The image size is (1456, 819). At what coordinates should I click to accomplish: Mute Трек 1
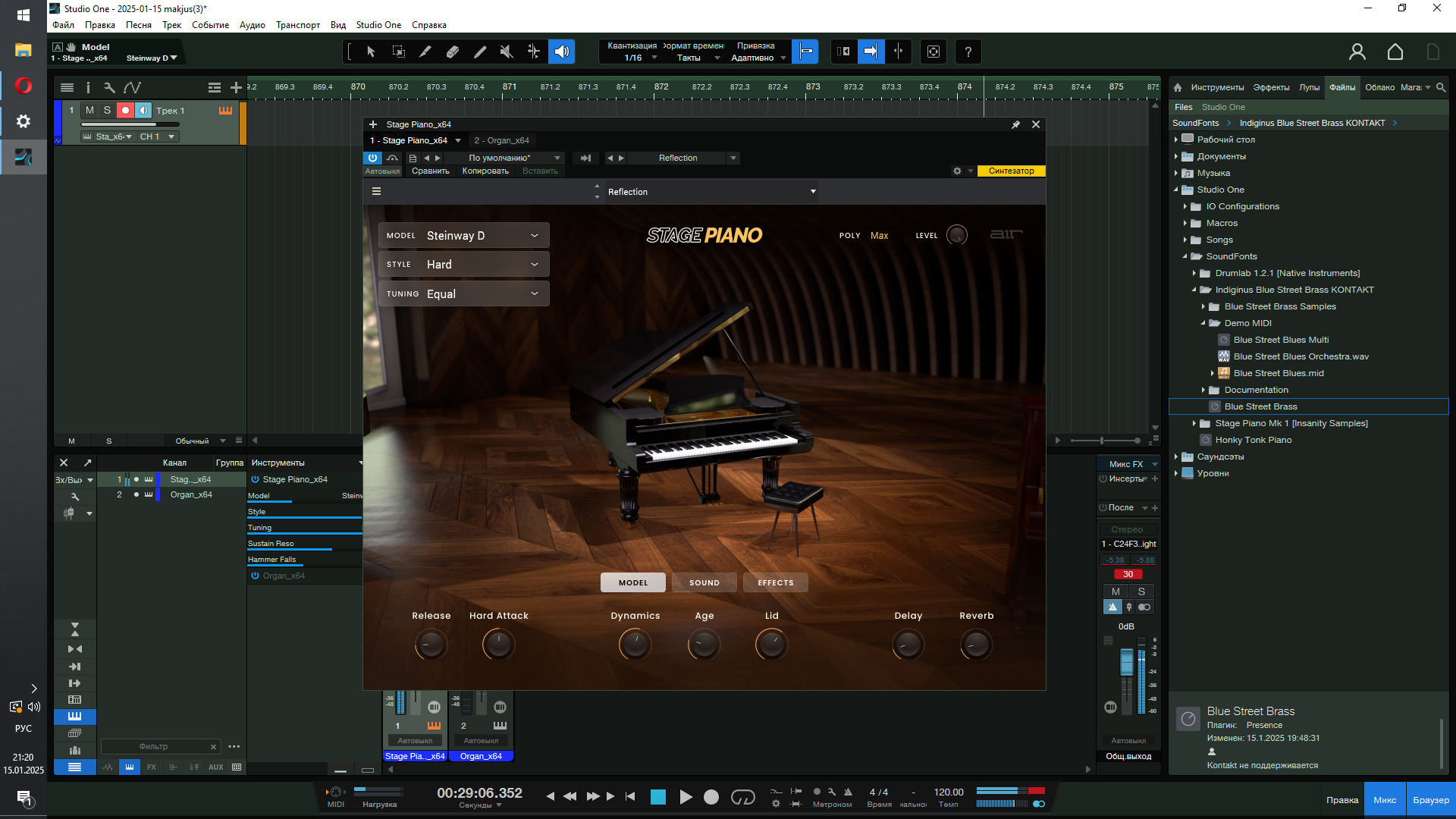point(89,111)
